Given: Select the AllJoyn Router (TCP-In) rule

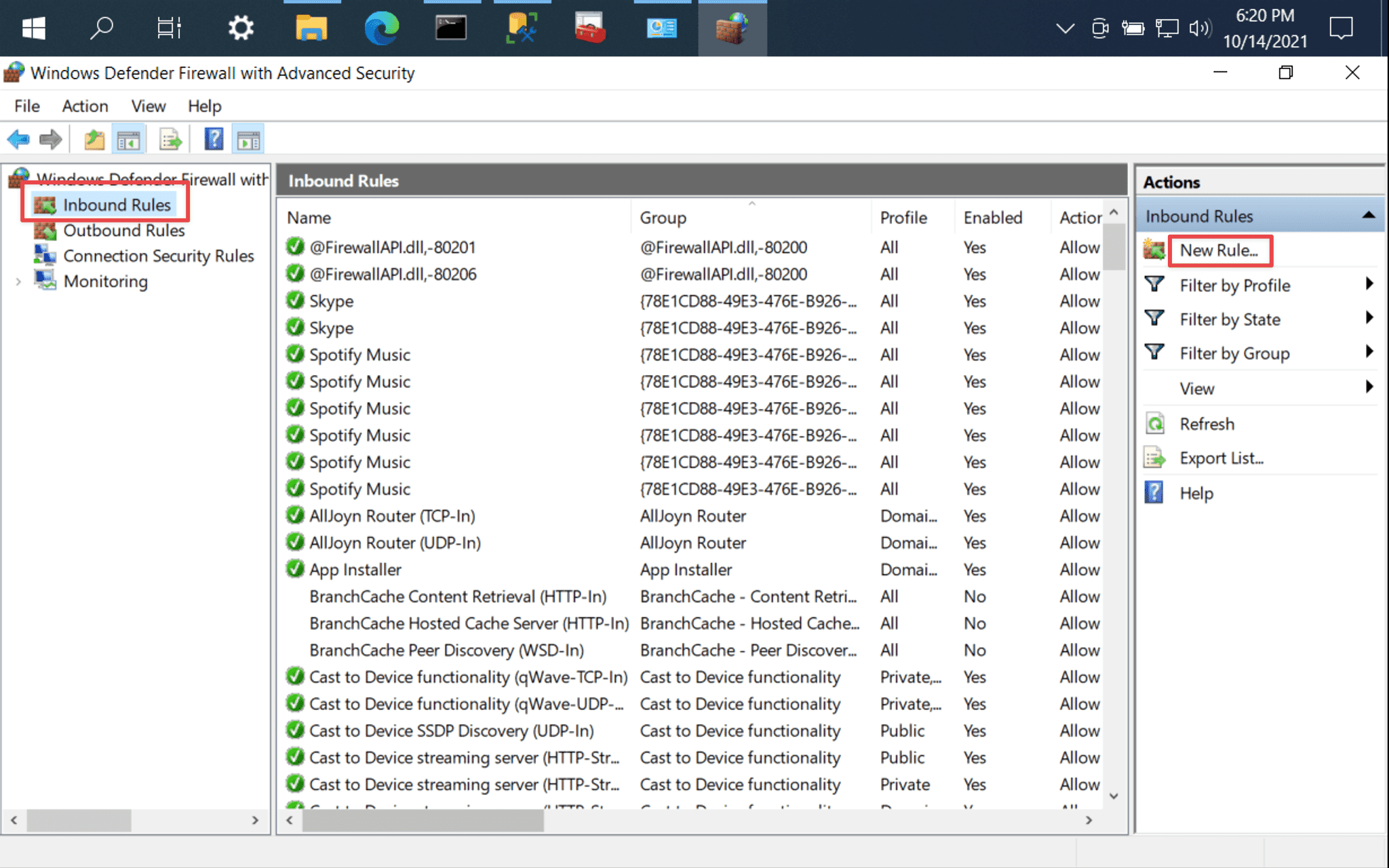Looking at the screenshot, I should [392, 516].
